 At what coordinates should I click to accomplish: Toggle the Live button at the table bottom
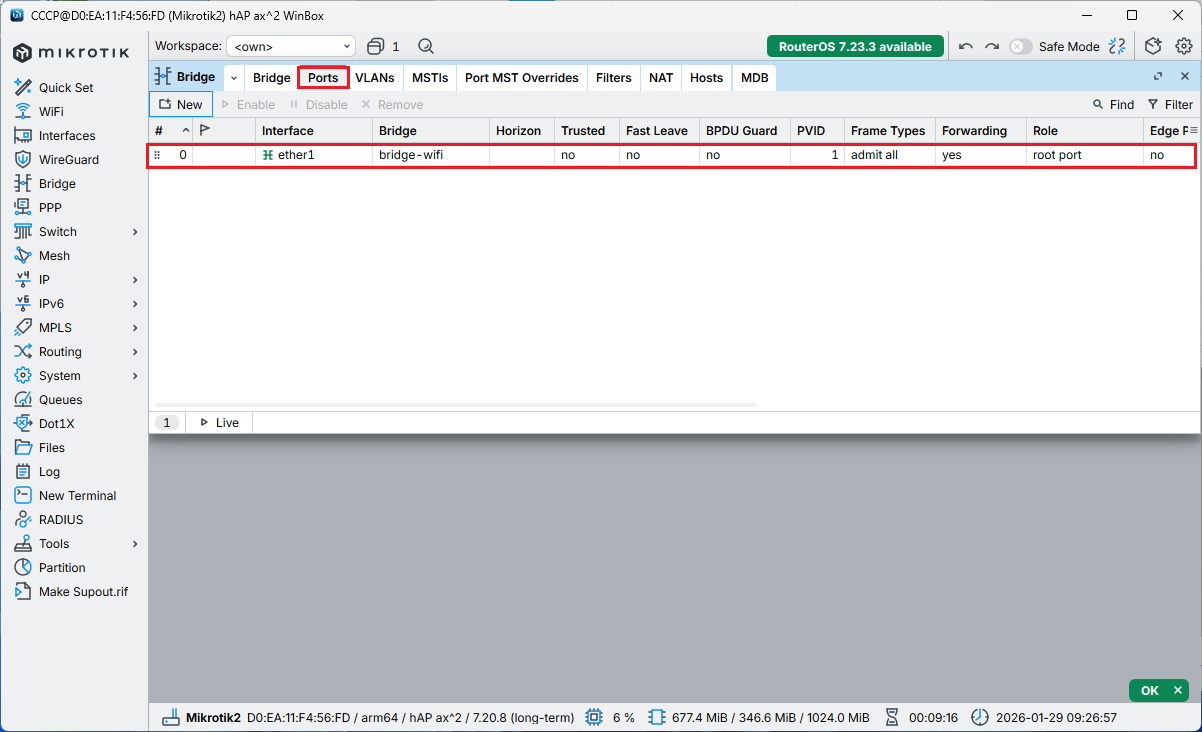(219, 423)
